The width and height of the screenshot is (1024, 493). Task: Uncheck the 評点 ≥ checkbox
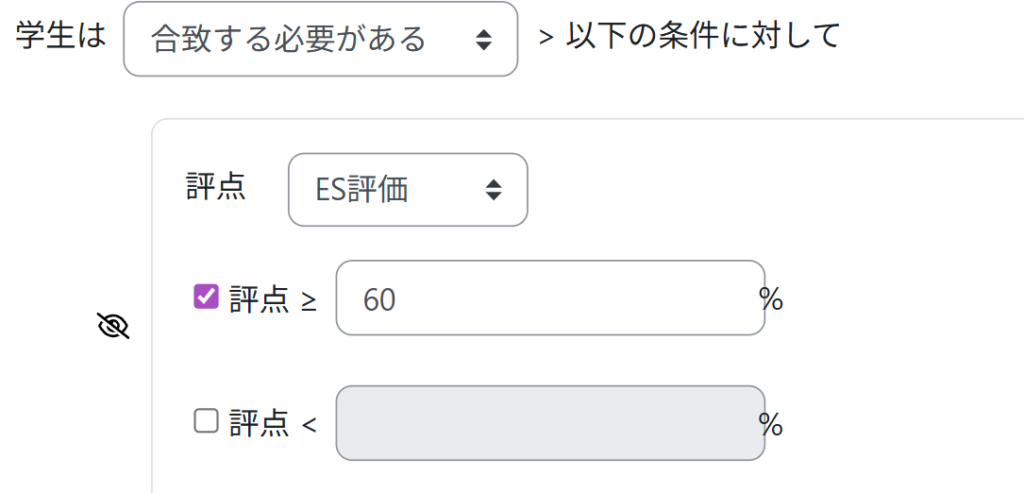coord(206,297)
